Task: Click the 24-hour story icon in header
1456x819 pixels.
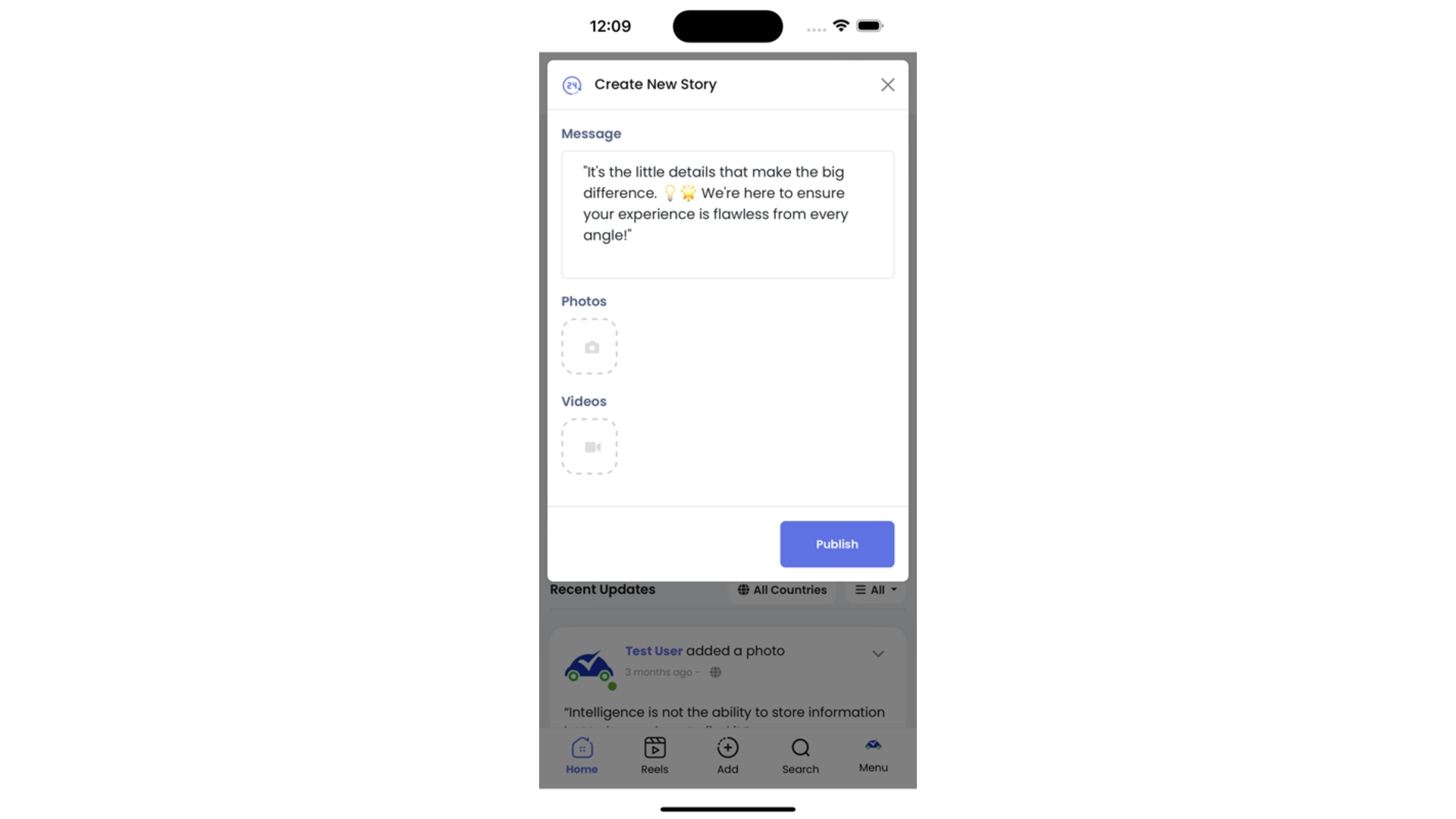Action: (x=572, y=85)
